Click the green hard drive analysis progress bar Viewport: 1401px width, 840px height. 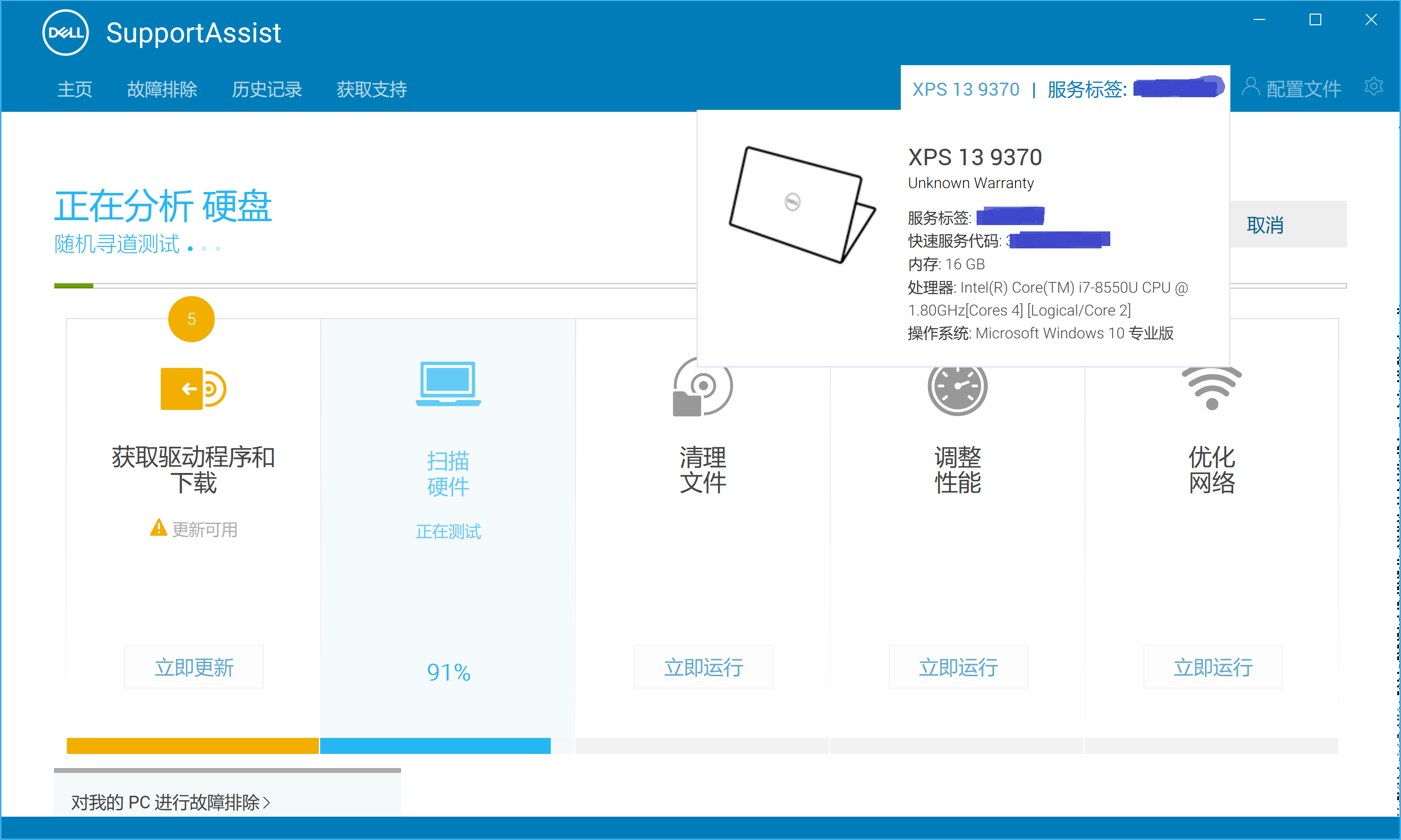click(73, 286)
